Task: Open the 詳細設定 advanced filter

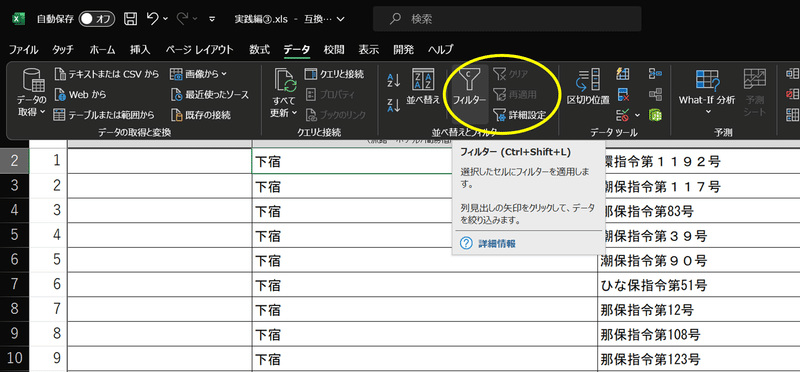Action: pos(519,115)
